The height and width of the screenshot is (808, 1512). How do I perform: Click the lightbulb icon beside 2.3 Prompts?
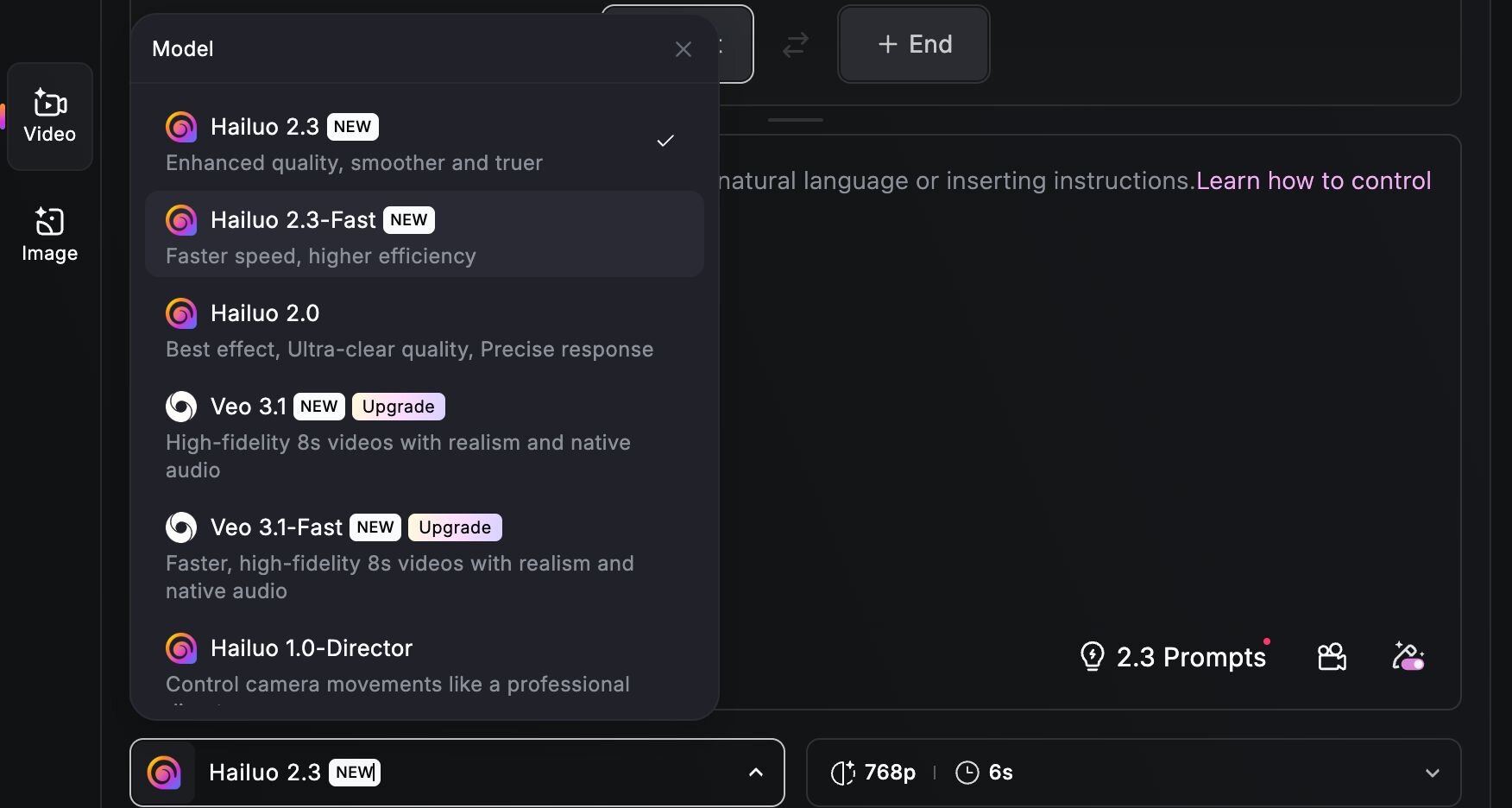1092,657
